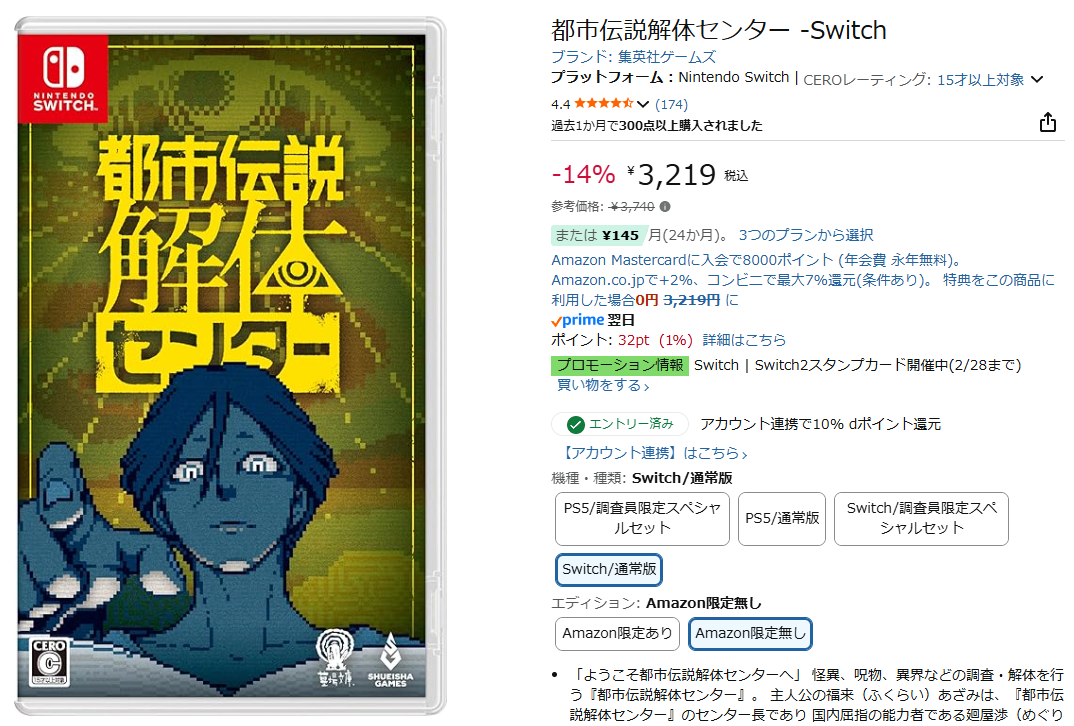Click the info icon beside reference price
Viewport: 1074px width, 726px height.
pos(665,206)
